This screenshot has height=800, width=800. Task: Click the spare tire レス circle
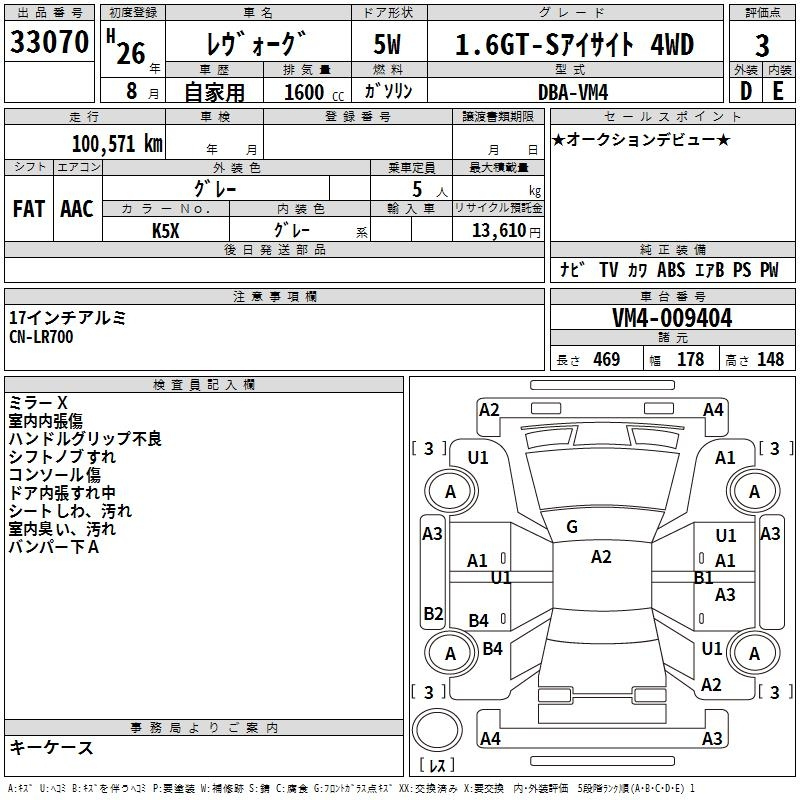437,729
